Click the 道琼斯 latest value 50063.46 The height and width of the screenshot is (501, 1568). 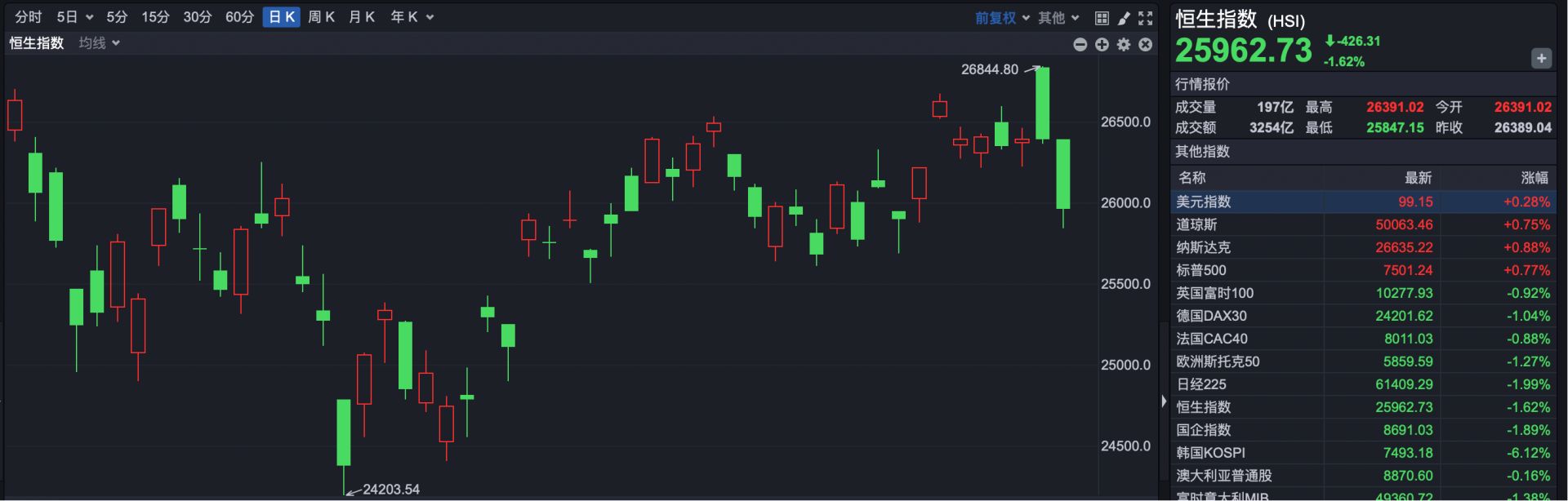click(1404, 224)
